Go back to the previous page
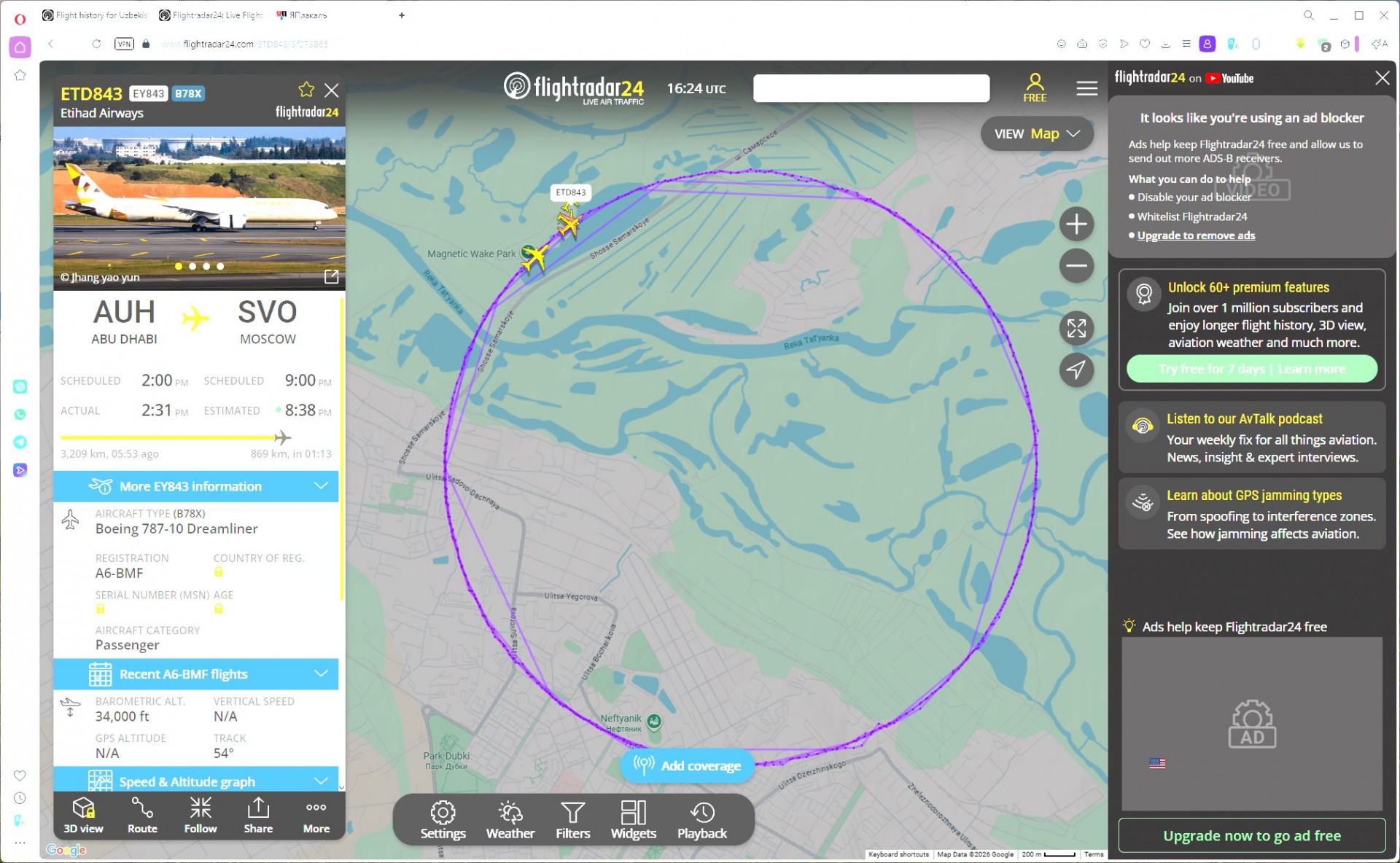This screenshot has height=863, width=1400. (51, 44)
